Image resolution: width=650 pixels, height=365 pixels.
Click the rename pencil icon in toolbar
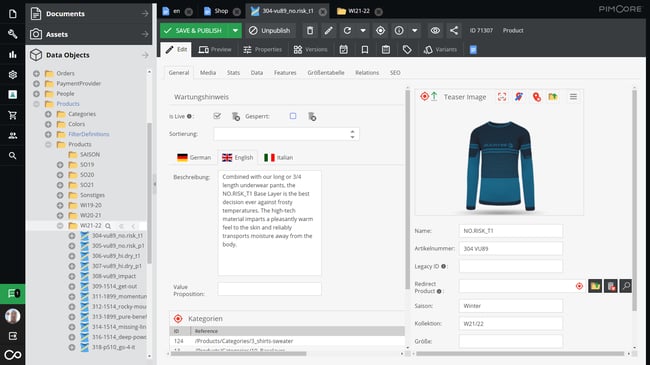click(x=328, y=31)
